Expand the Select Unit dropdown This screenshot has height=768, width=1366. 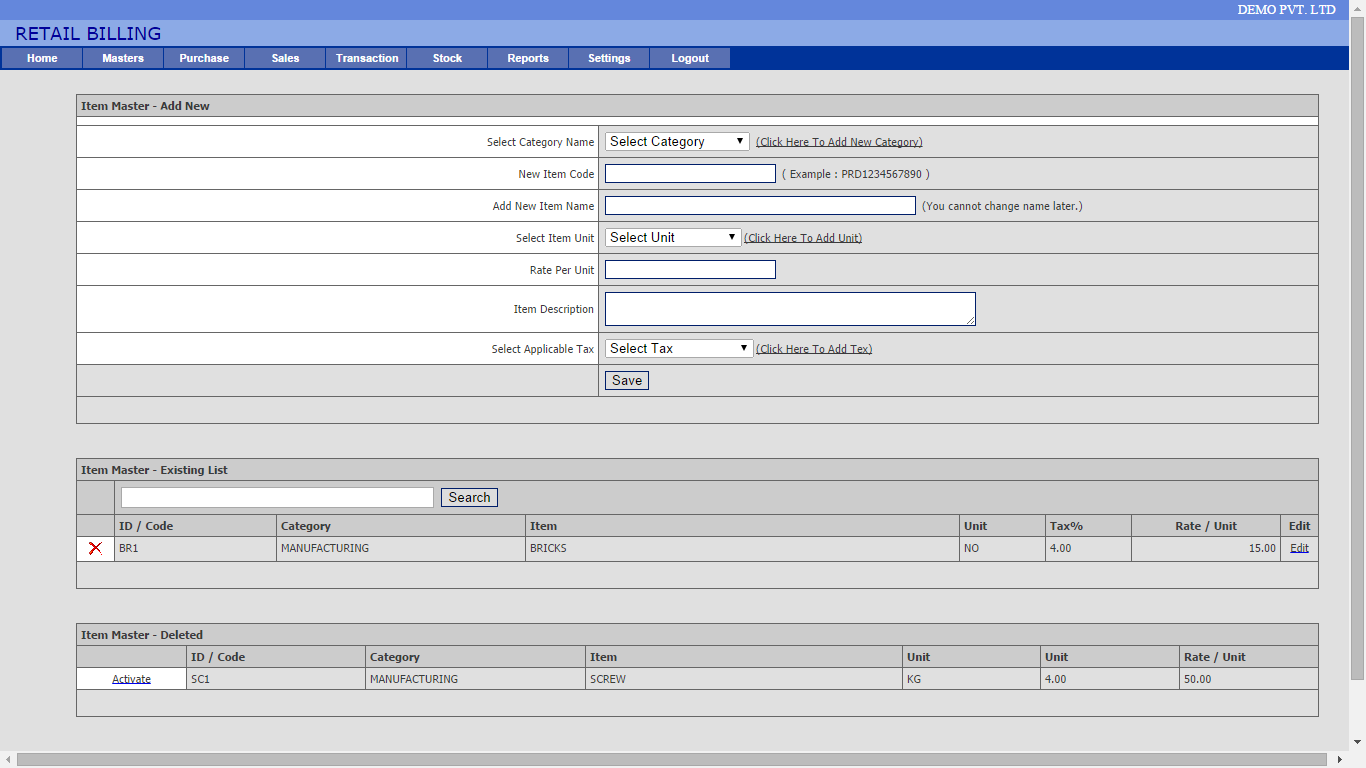[x=673, y=238]
